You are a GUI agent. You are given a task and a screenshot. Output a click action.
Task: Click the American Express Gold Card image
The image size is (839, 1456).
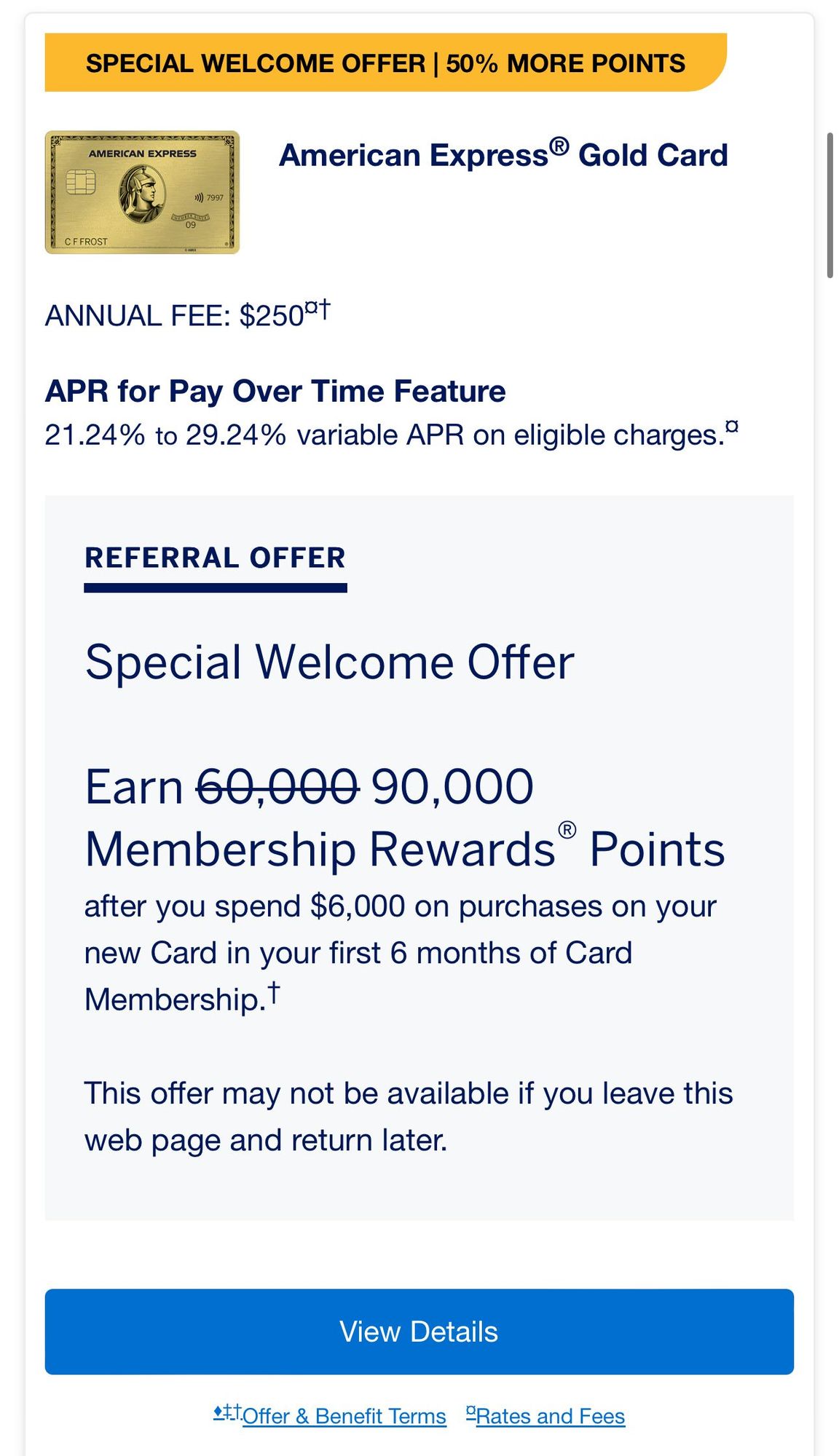pos(142,192)
